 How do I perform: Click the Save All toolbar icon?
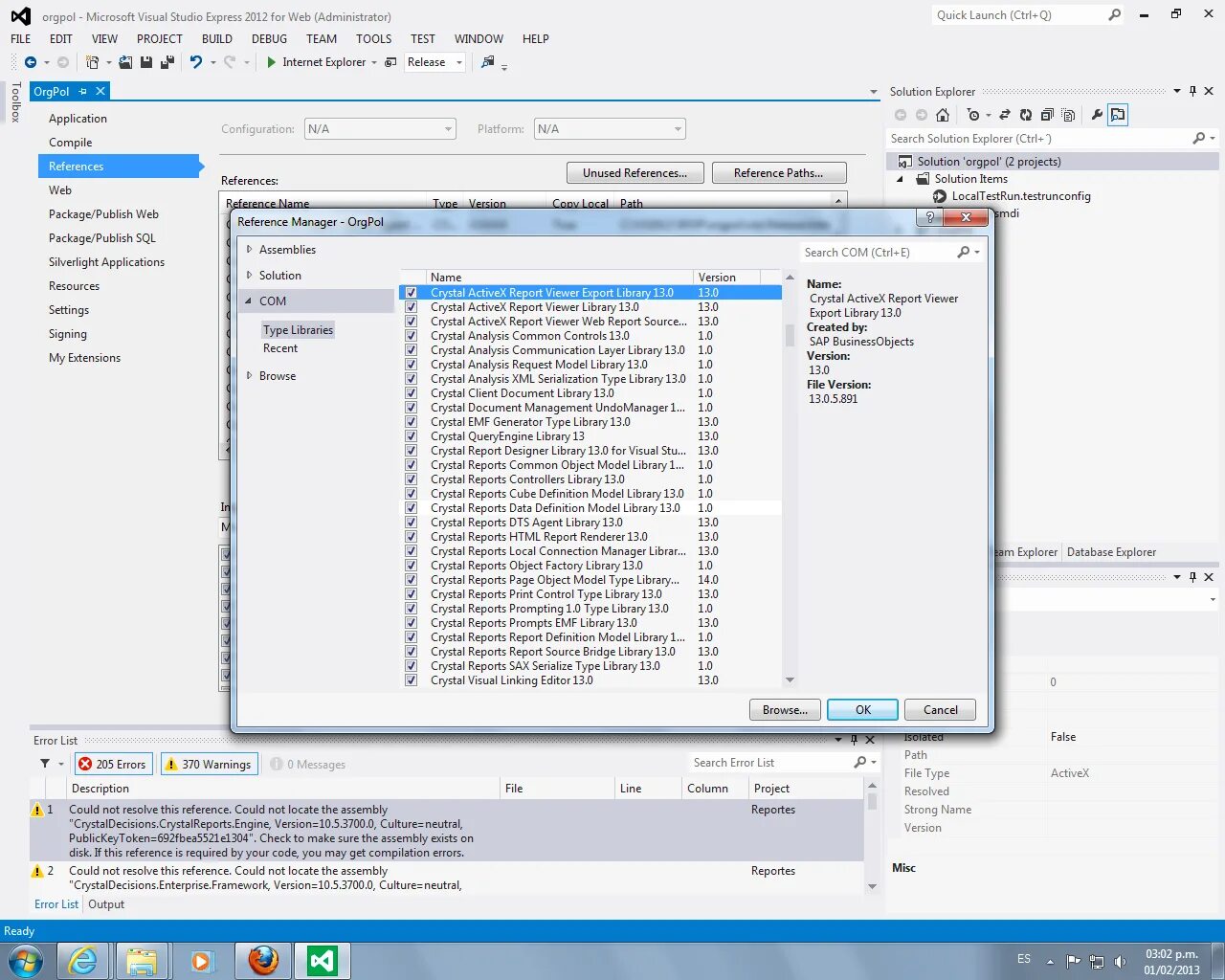pyautogui.click(x=167, y=62)
